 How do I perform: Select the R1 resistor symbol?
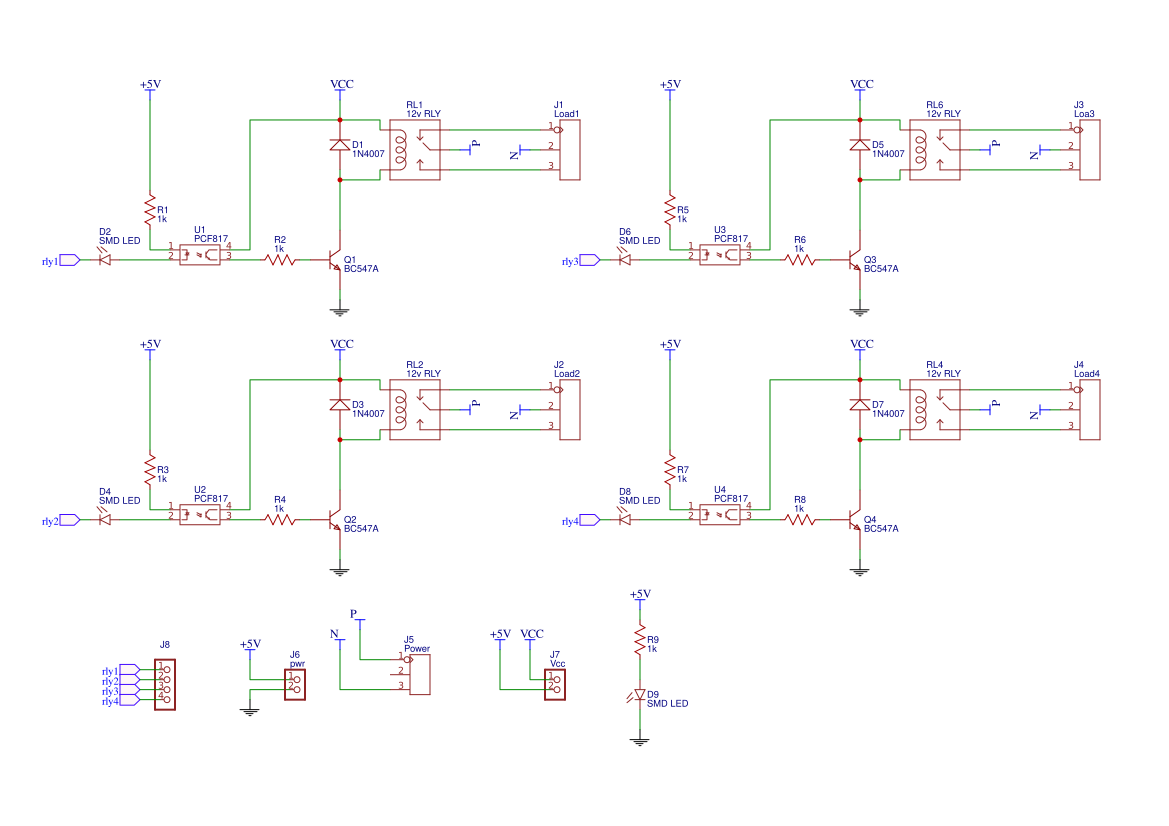point(150,209)
